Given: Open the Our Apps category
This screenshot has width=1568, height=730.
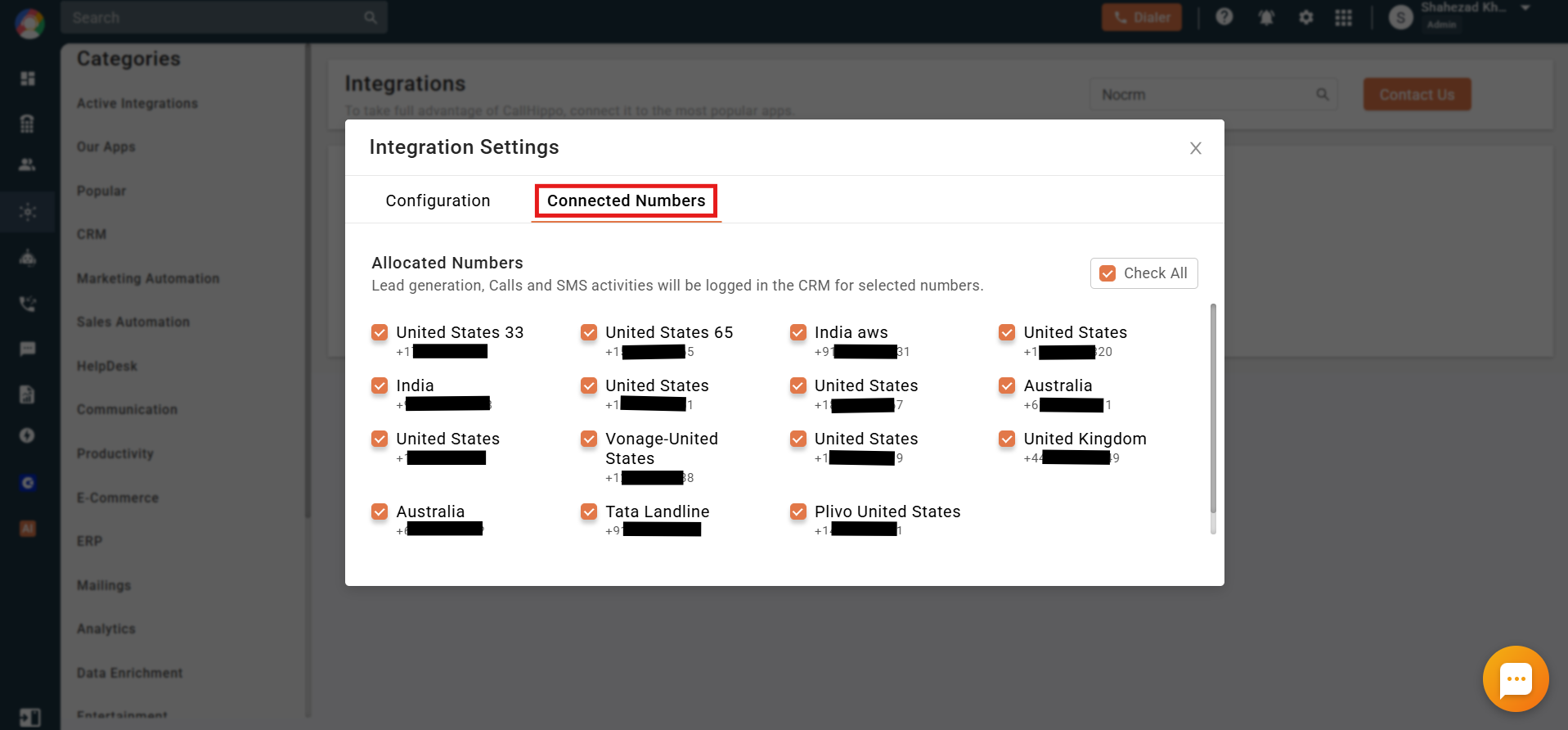Looking at the screenshot, I should tap(106, 146).
